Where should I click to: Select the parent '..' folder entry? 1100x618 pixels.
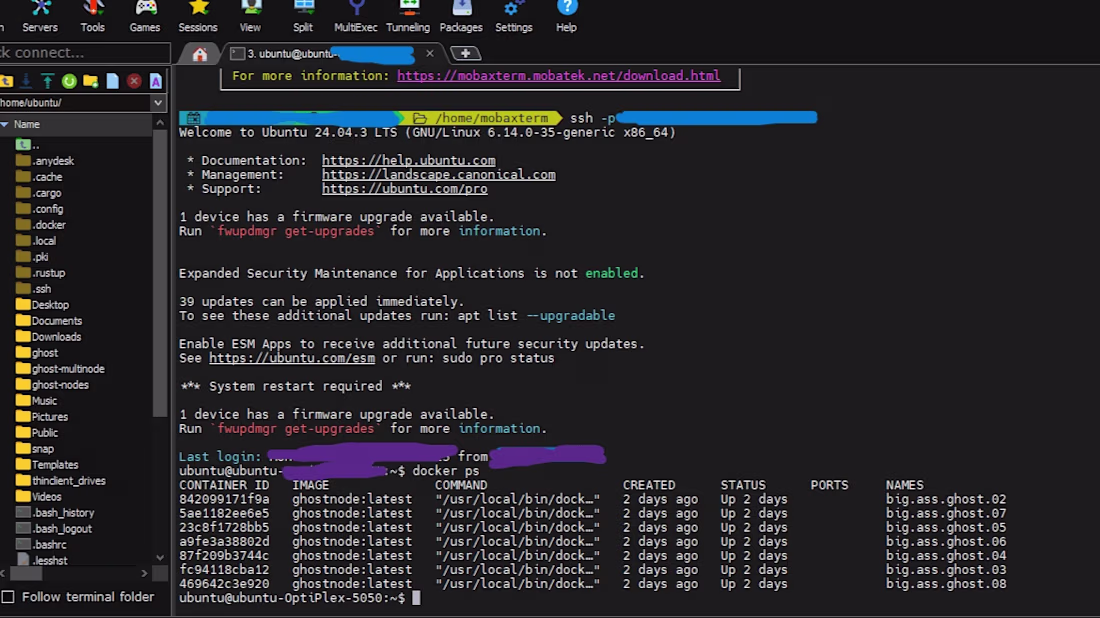[x=28, y=145]
